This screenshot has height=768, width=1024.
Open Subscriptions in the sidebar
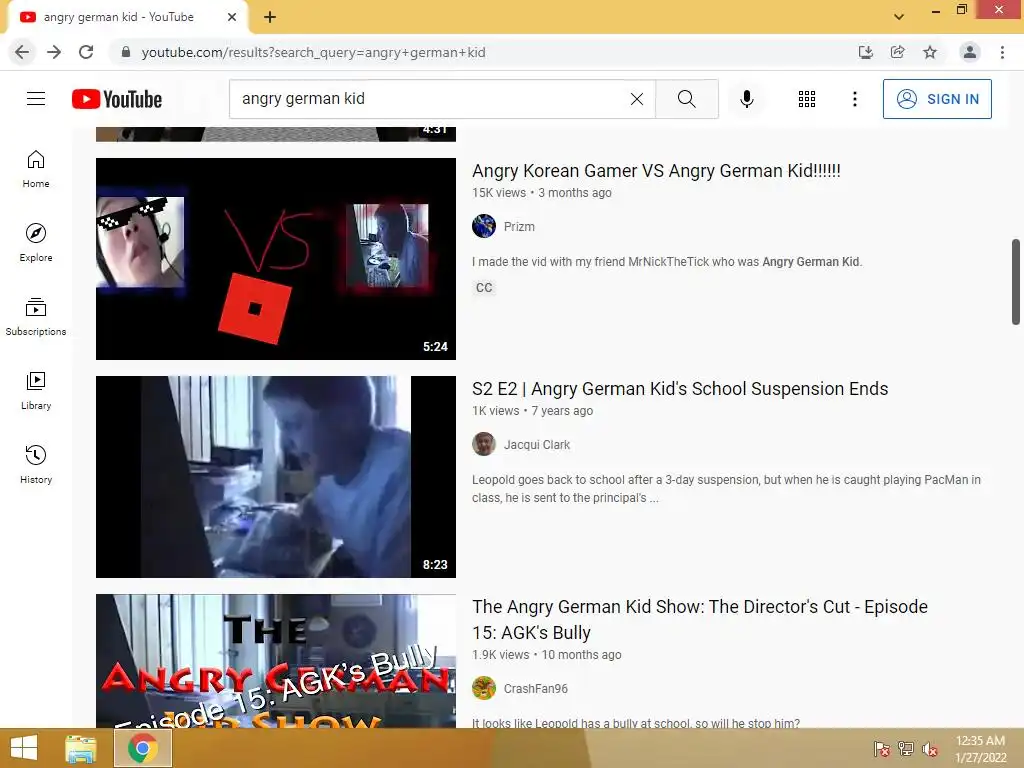pos(36,317)
